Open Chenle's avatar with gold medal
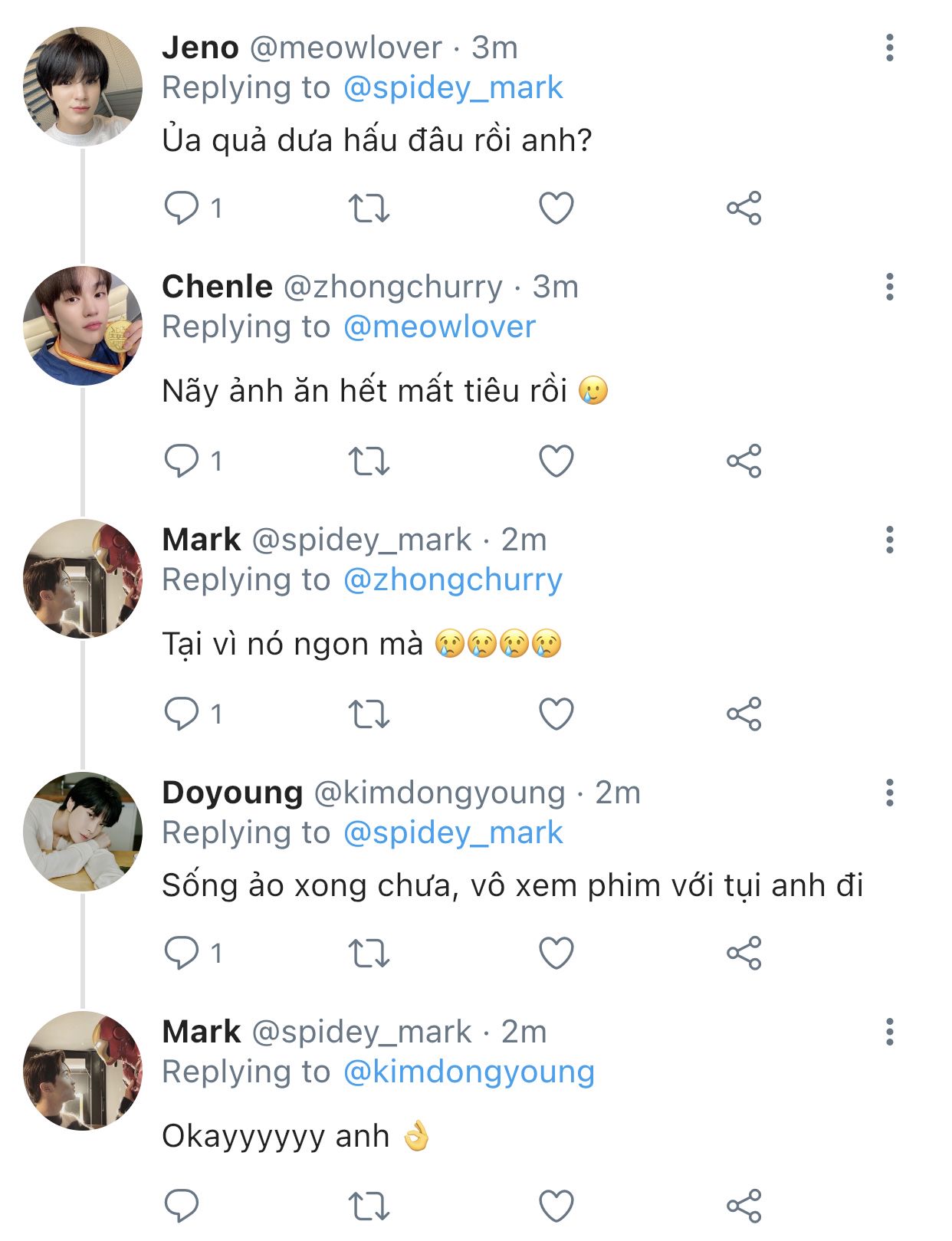 [83, 325]
